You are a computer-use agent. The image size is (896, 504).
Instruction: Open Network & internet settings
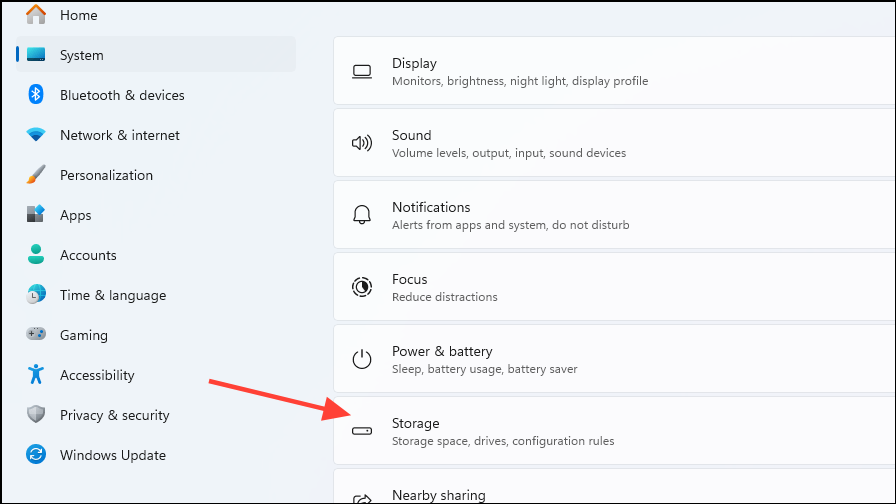(x=156, y=135)
